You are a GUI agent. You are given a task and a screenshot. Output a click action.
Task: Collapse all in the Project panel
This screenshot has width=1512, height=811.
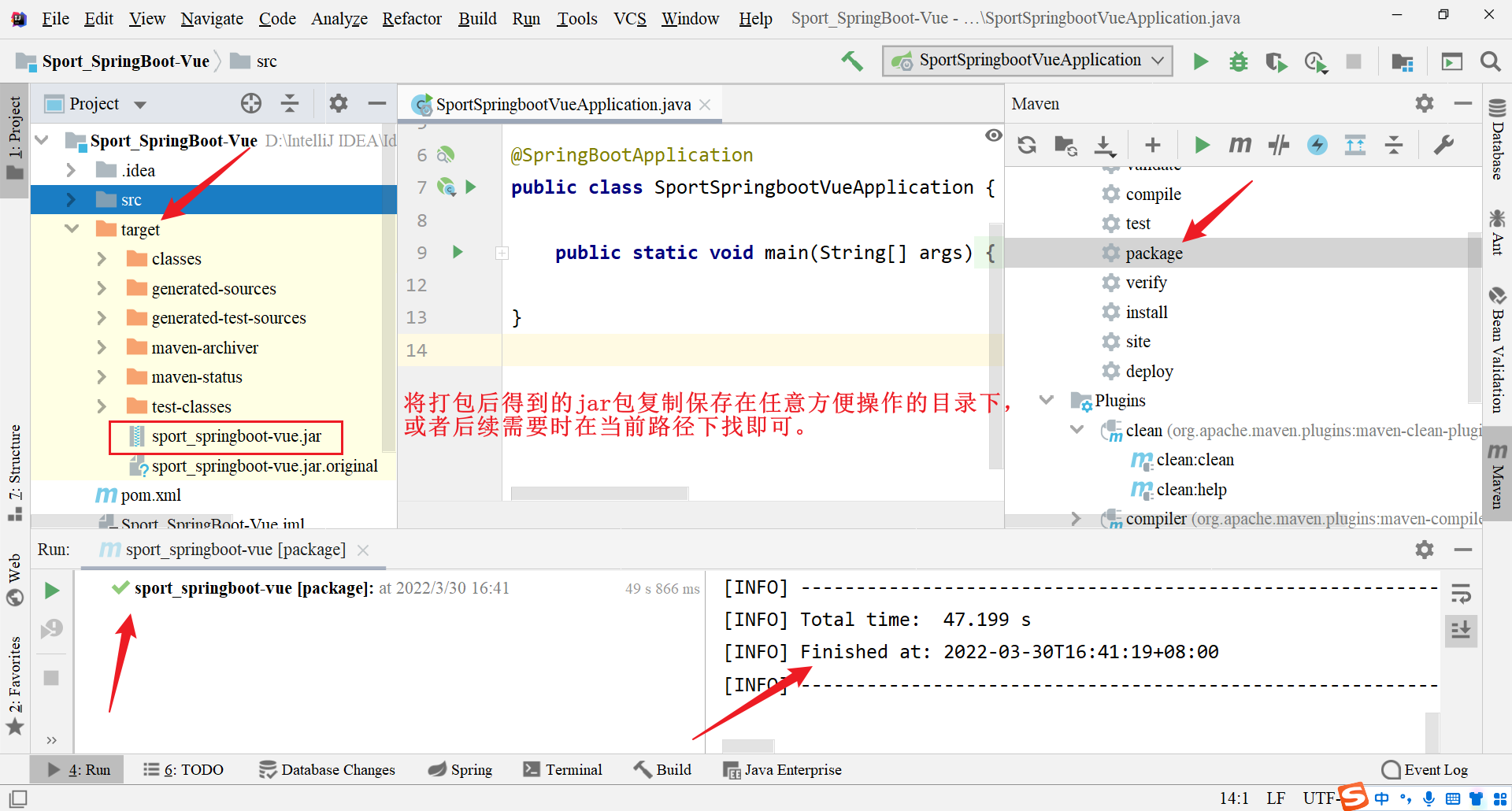(x=290, y=103)
